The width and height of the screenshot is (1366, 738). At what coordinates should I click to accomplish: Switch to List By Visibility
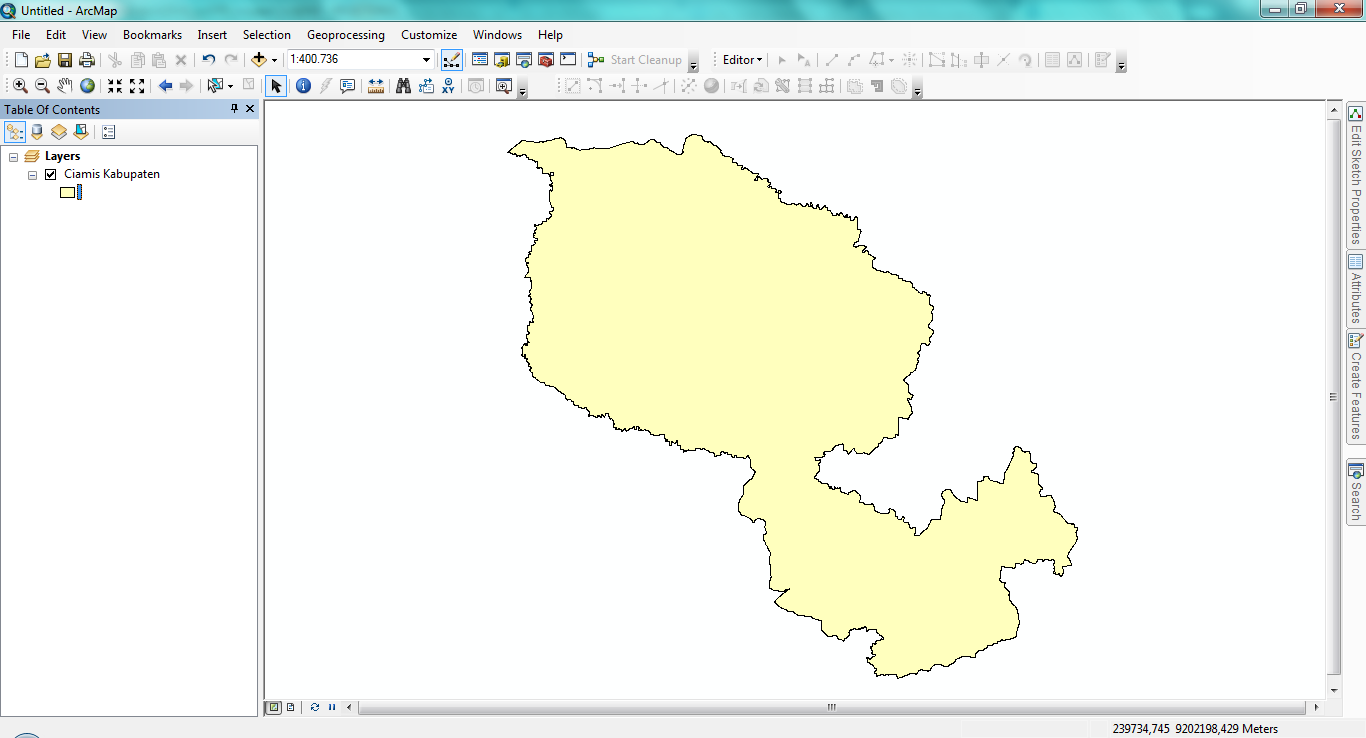click(59, 132)
